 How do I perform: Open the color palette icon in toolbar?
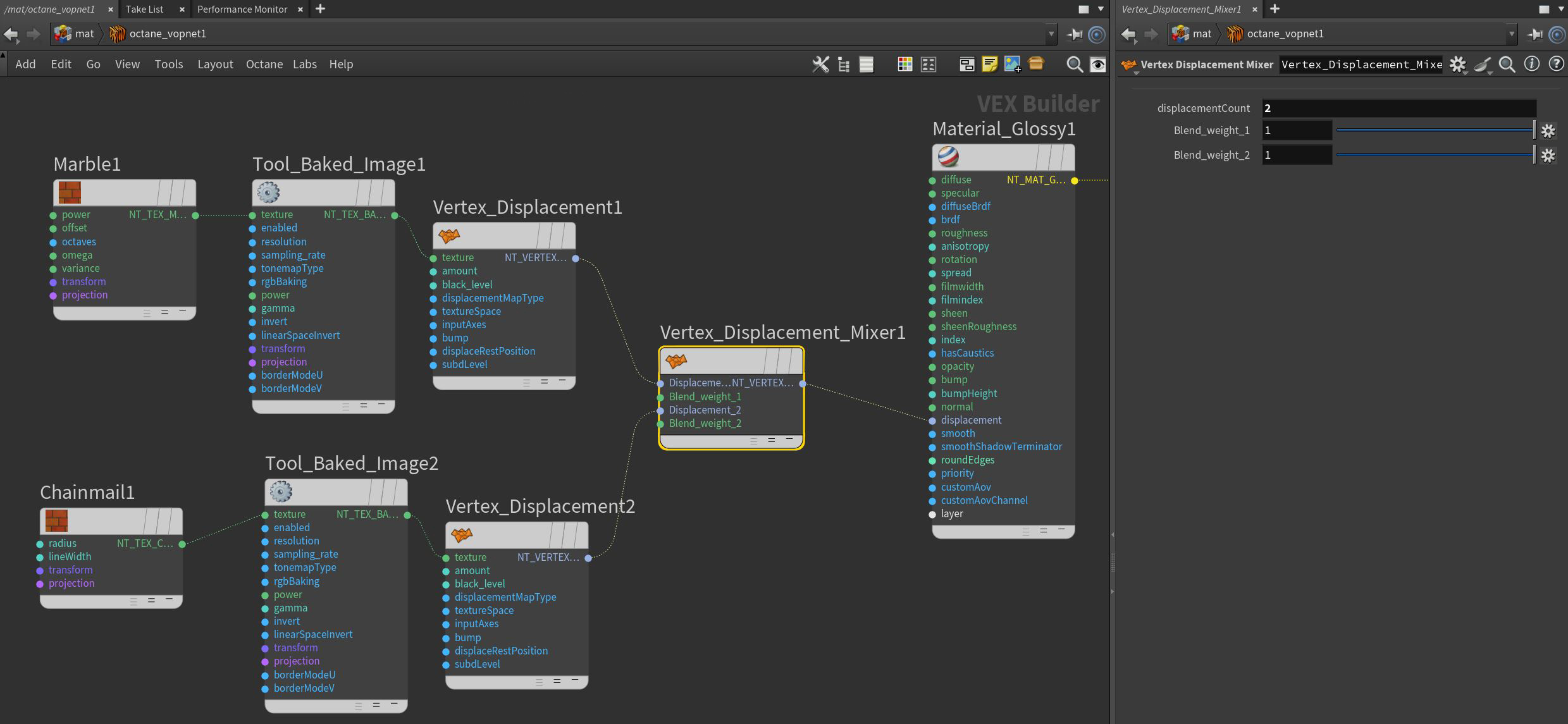pos(904,64)
